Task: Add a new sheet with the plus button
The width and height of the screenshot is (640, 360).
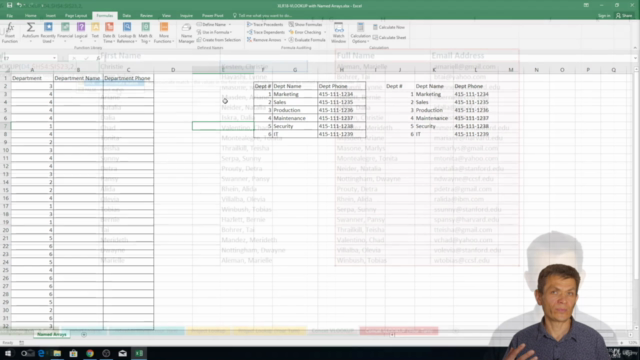Action: [84, 334]
